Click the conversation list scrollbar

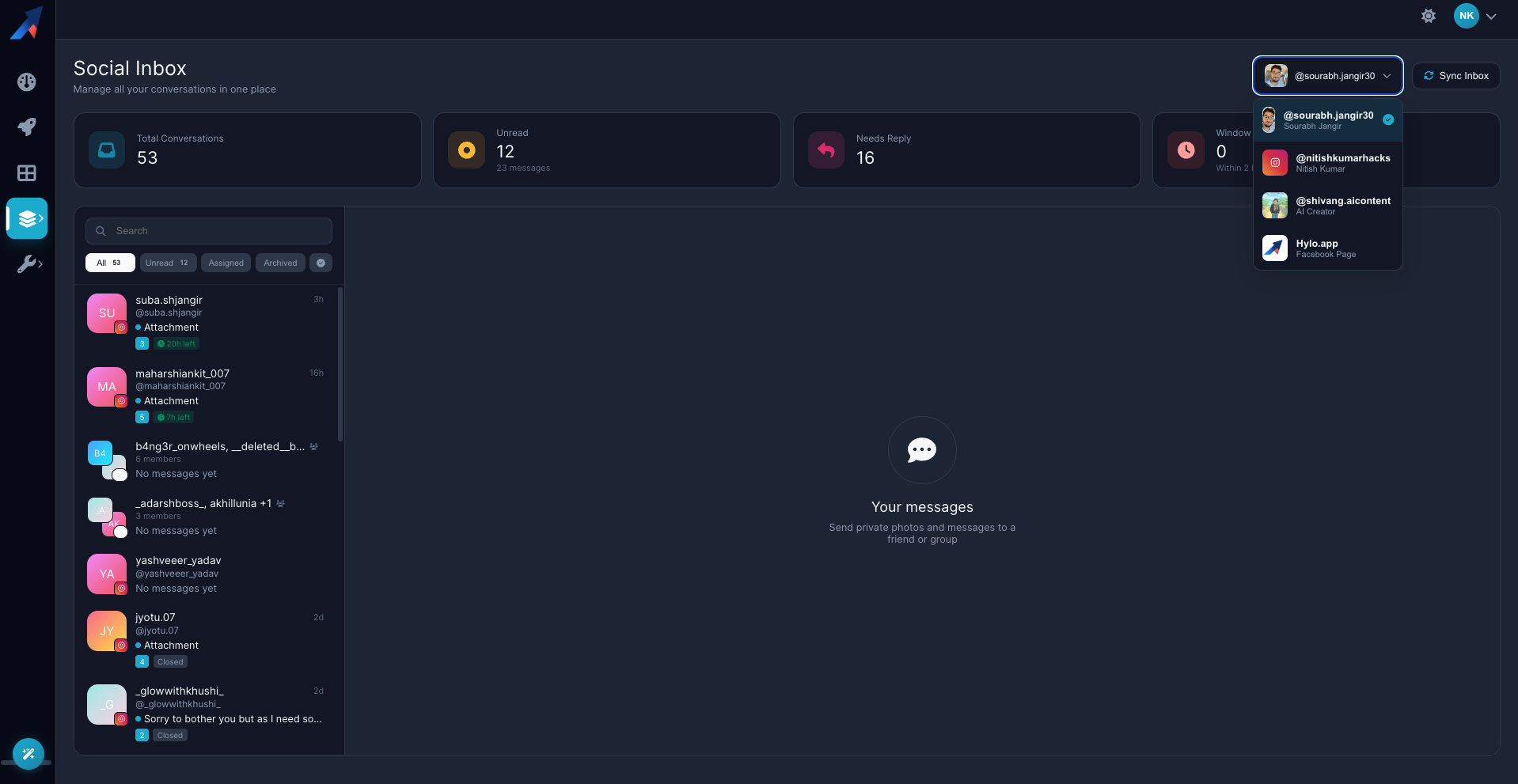340,364
